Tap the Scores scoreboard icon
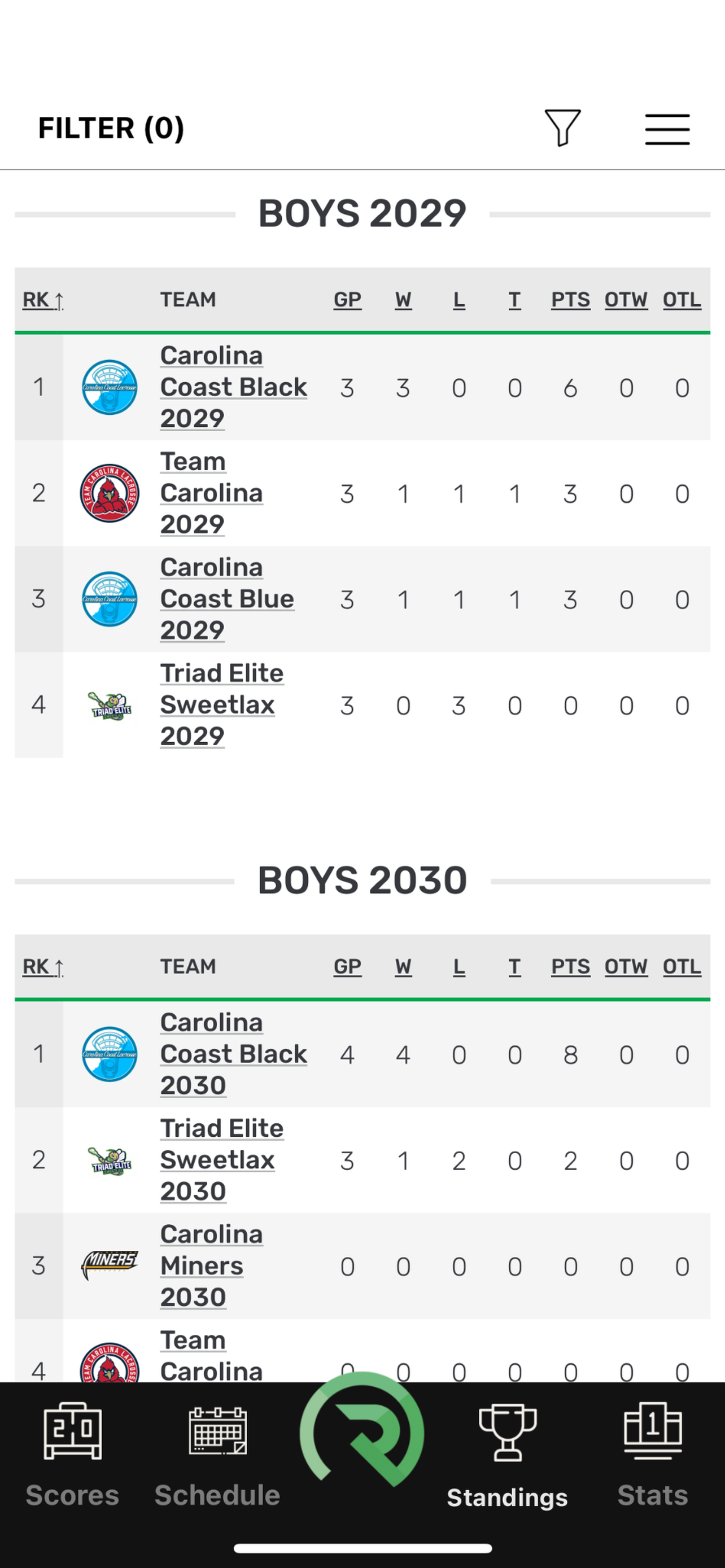The width and height of the screenshot is (725, 1568). (72, 1431)
